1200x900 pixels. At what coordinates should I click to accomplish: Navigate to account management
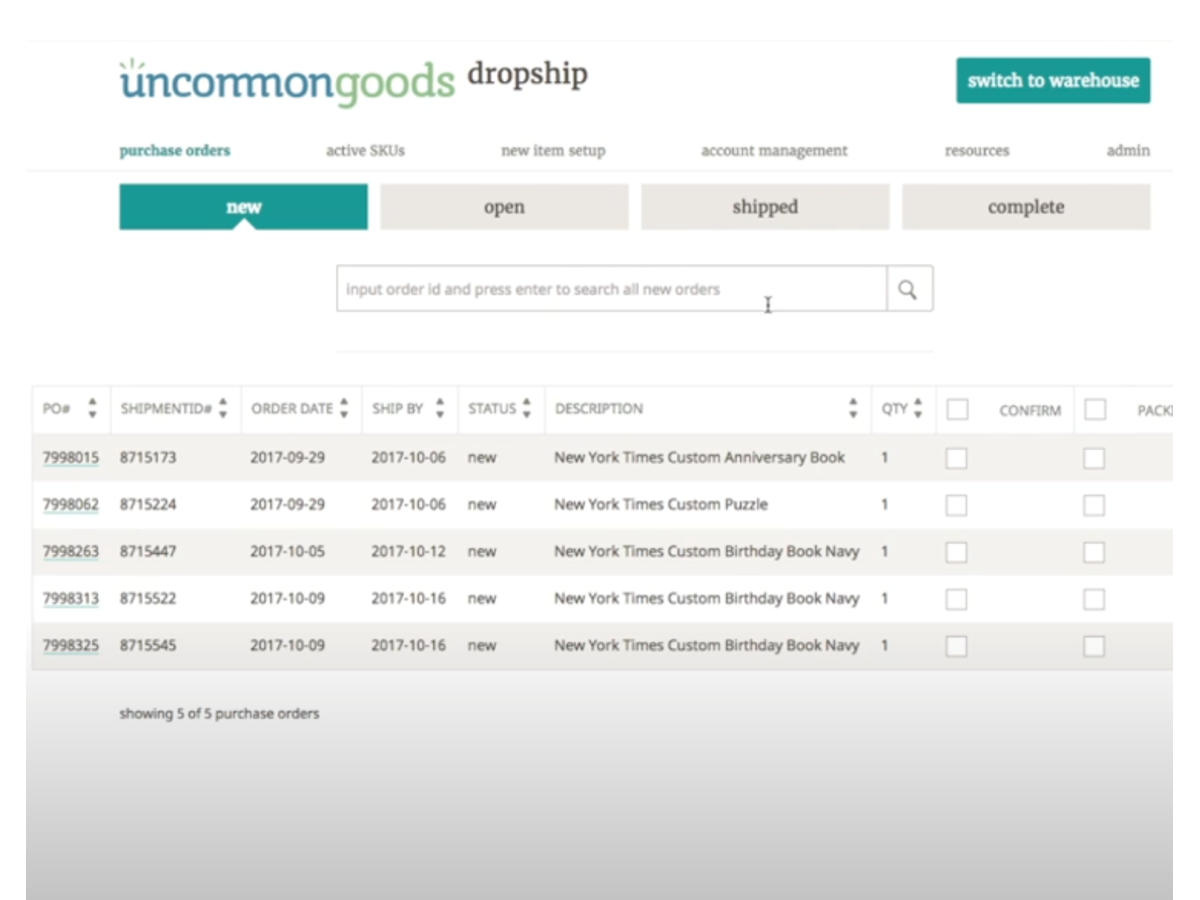coord(774,151)
